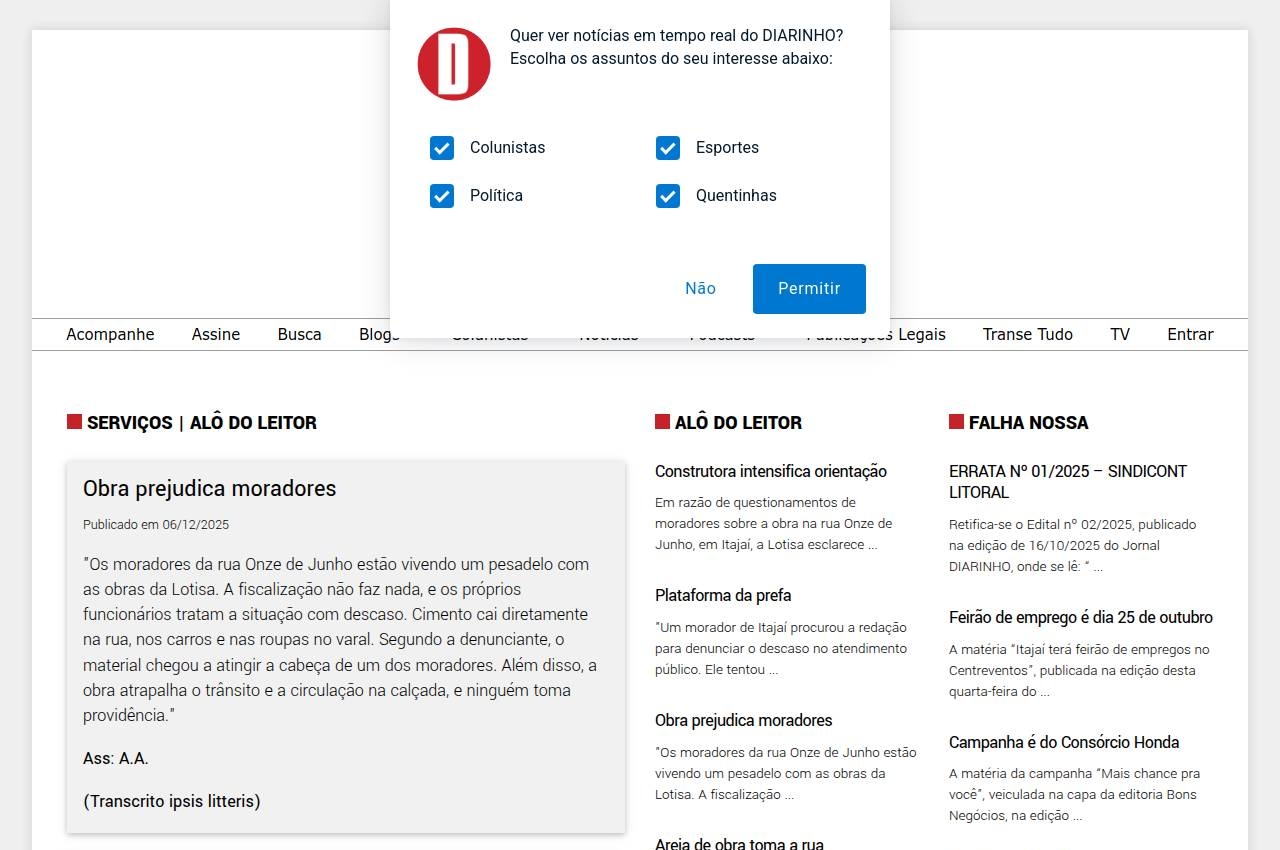The image size is (1280, 850).
Task: Click the Obra prejudica moradores main headline
Action: click(x=209, y=489)
